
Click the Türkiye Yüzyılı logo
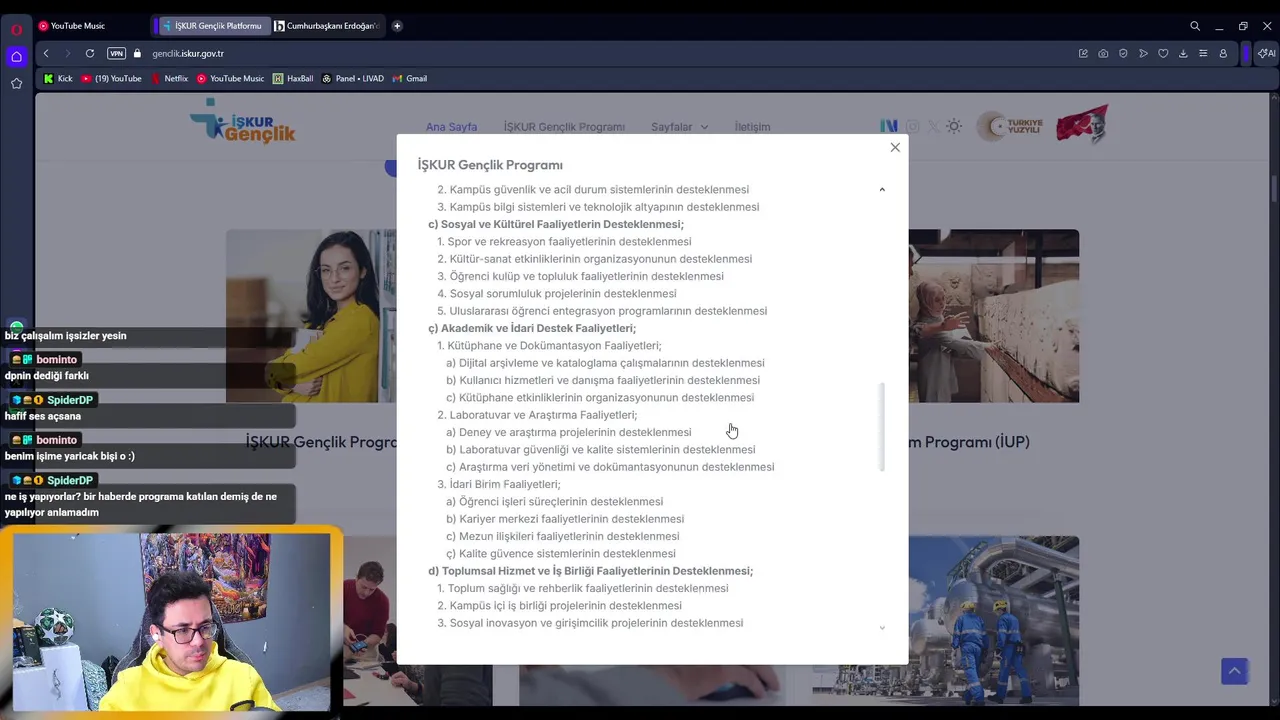click(x=1010, y=126)
